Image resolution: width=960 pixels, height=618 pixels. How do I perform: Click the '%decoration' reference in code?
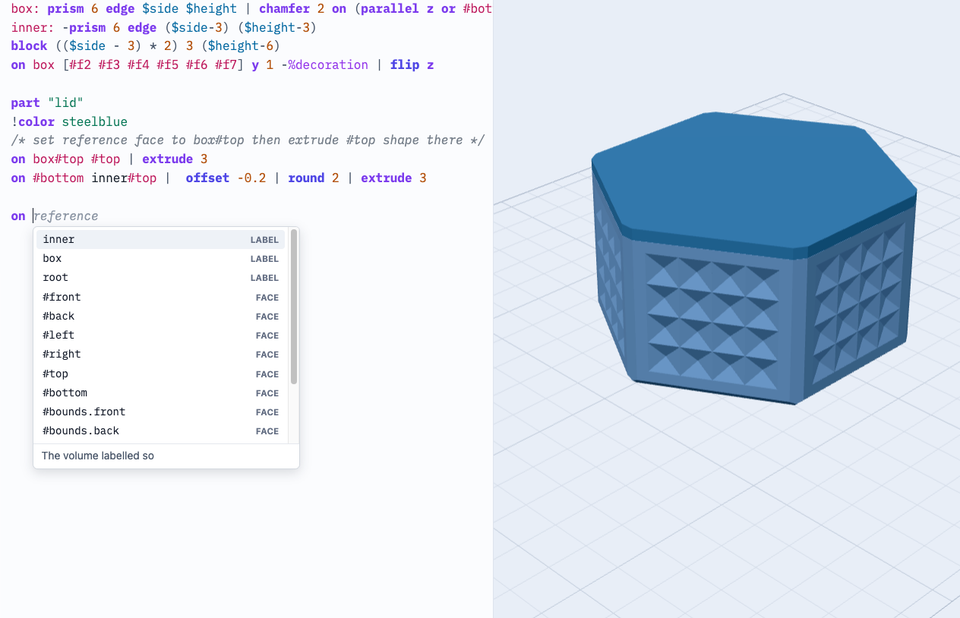[x=328, y=64]
